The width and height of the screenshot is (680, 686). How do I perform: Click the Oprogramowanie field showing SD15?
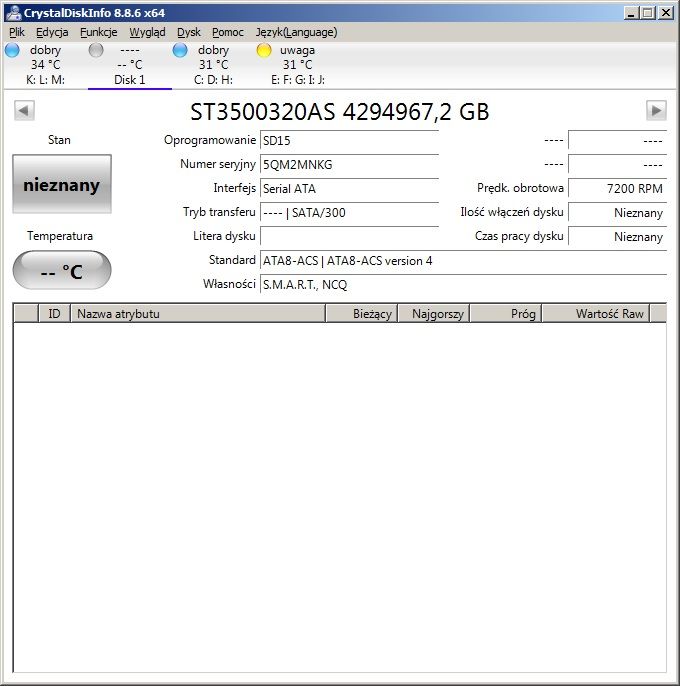(349, 140)
